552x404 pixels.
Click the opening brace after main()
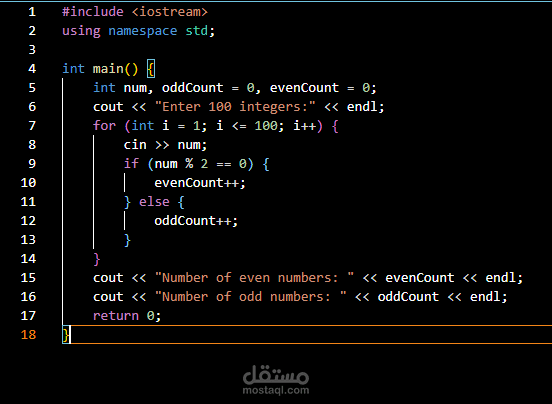point(151,69)
